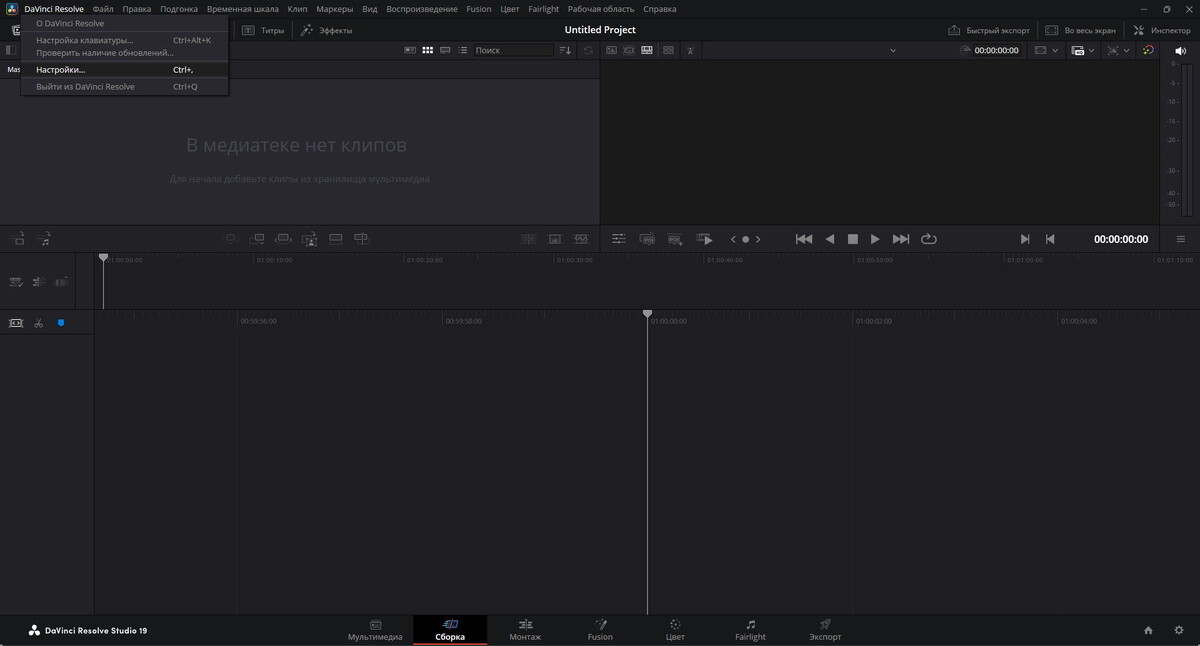Click the Поиск search field
Viewport: 1200px width, 646px height.
coord(513,50)
